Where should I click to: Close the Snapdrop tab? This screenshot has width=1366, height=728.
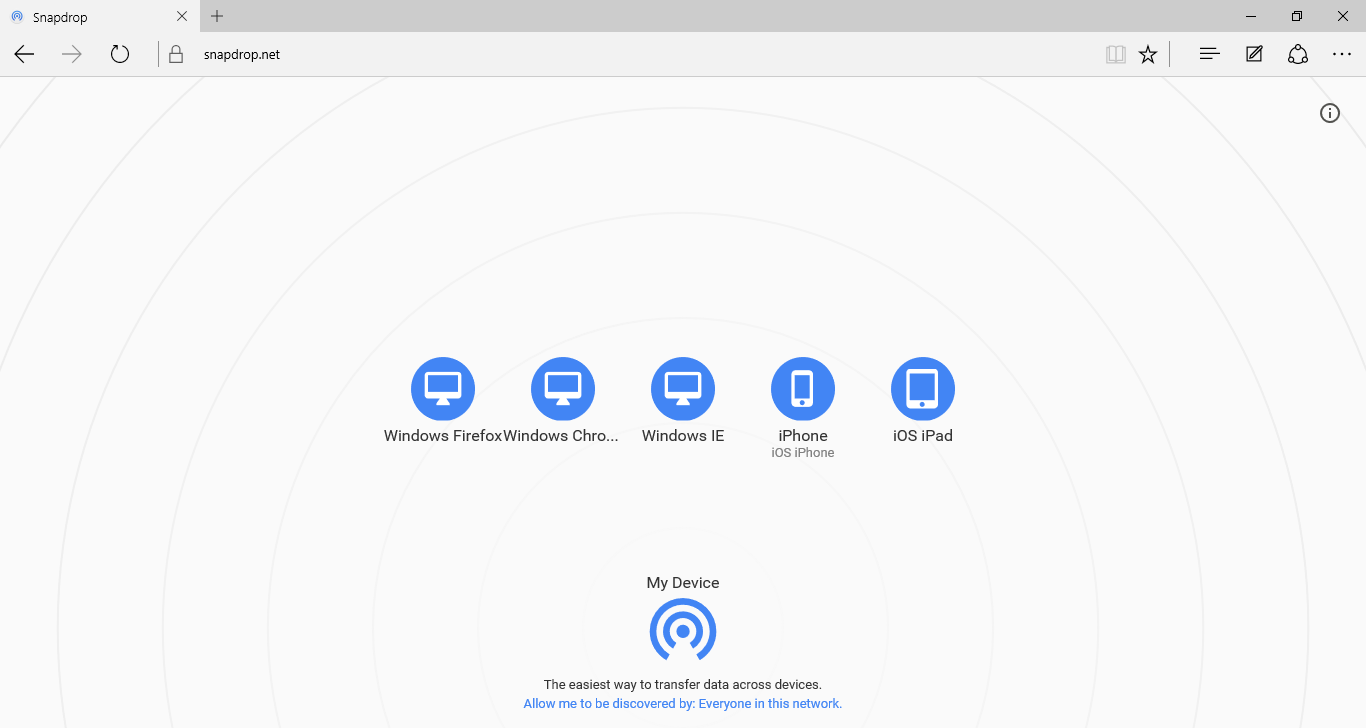tap(182, 16)
